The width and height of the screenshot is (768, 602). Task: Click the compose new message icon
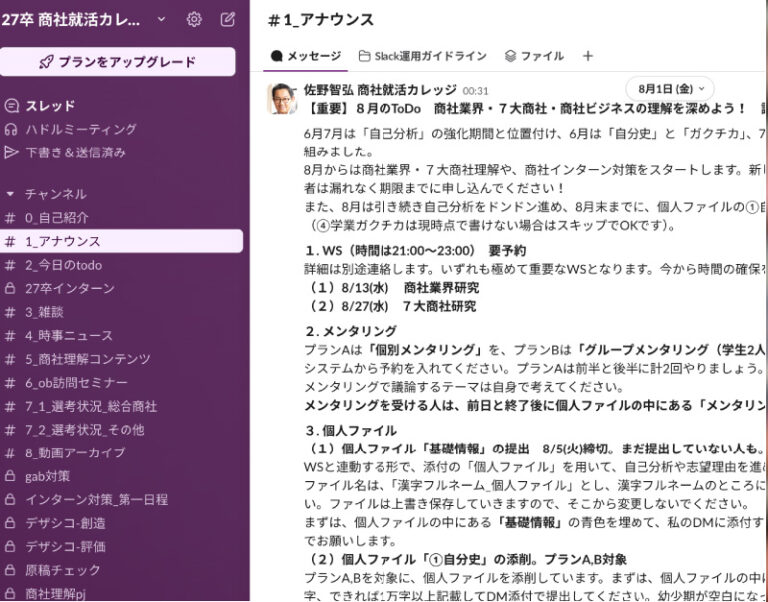228,19
